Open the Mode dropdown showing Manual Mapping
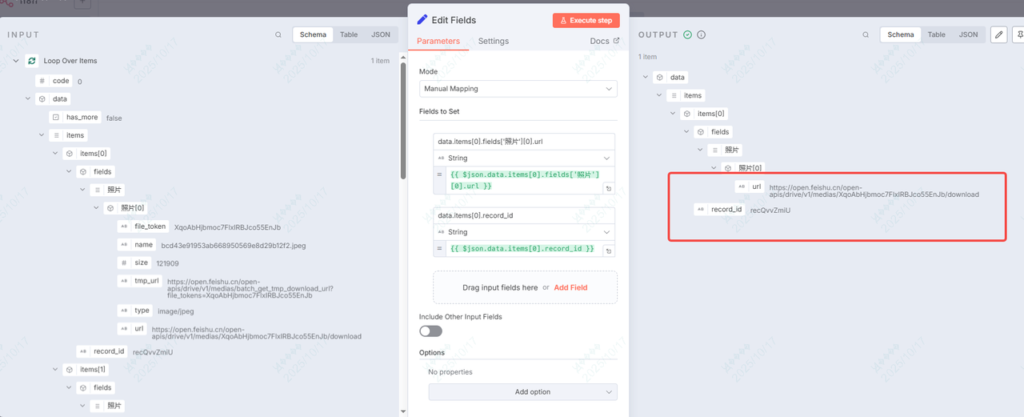 pyautogui.click(x=517, y=89)
